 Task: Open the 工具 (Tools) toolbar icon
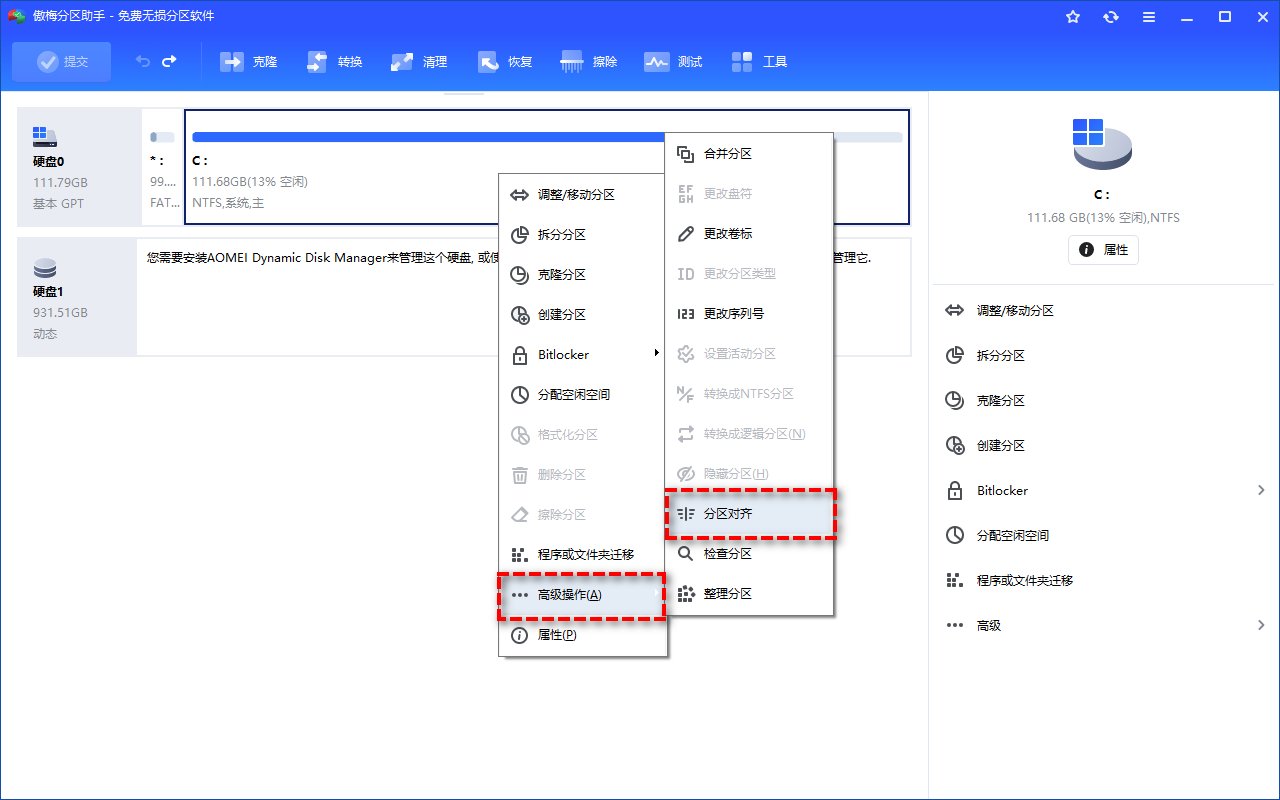point(759,61)
